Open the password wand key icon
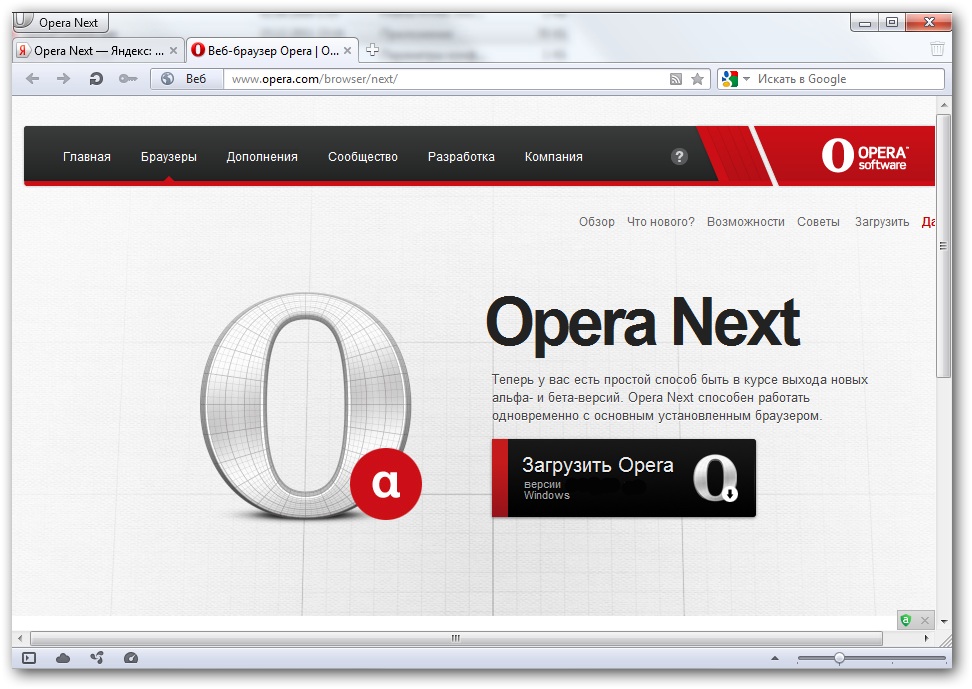972x689 pixels. pyautogui.click(x=127, y=79)
